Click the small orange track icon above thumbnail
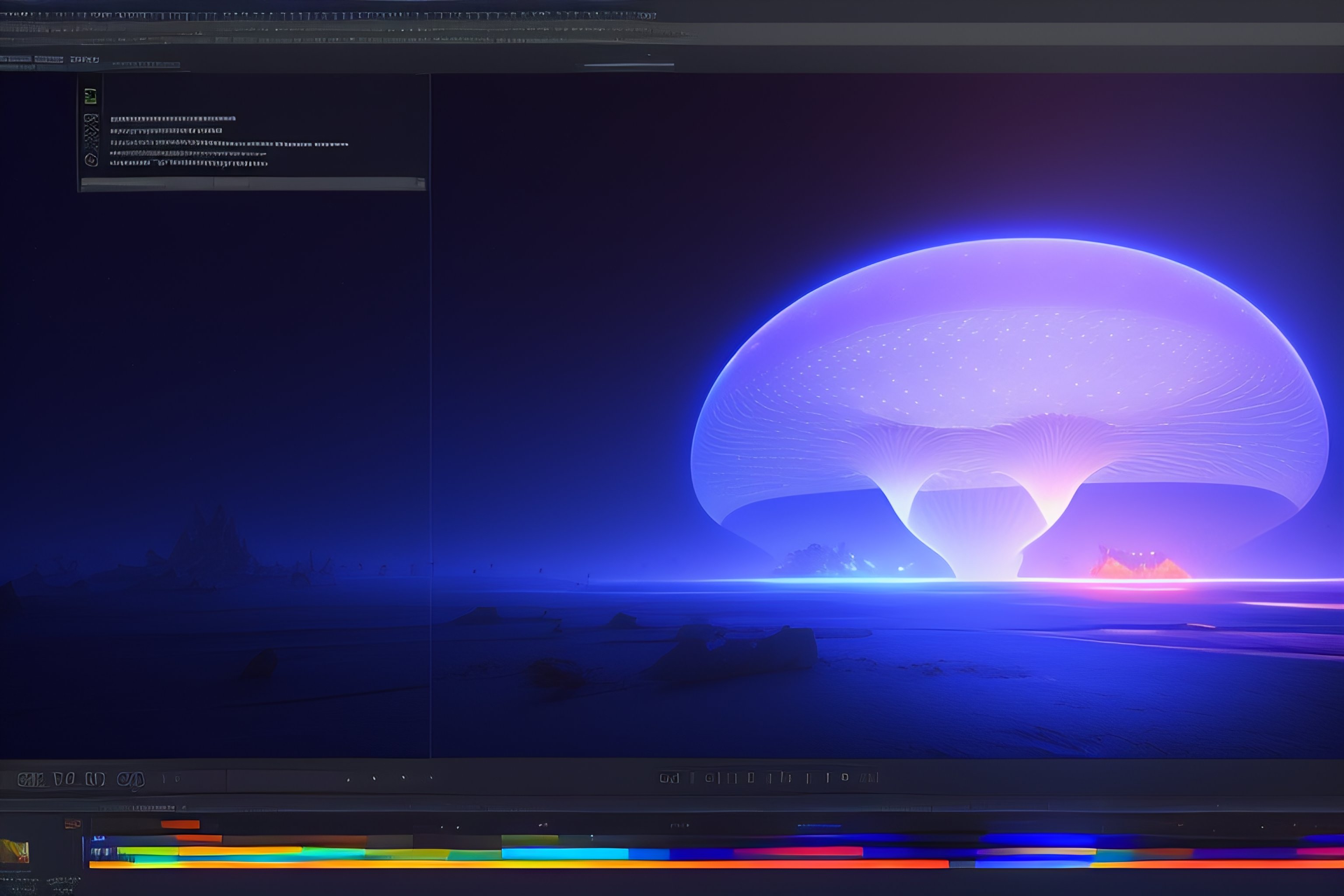The image size is (1344, 896). click(x=73, y=823)
